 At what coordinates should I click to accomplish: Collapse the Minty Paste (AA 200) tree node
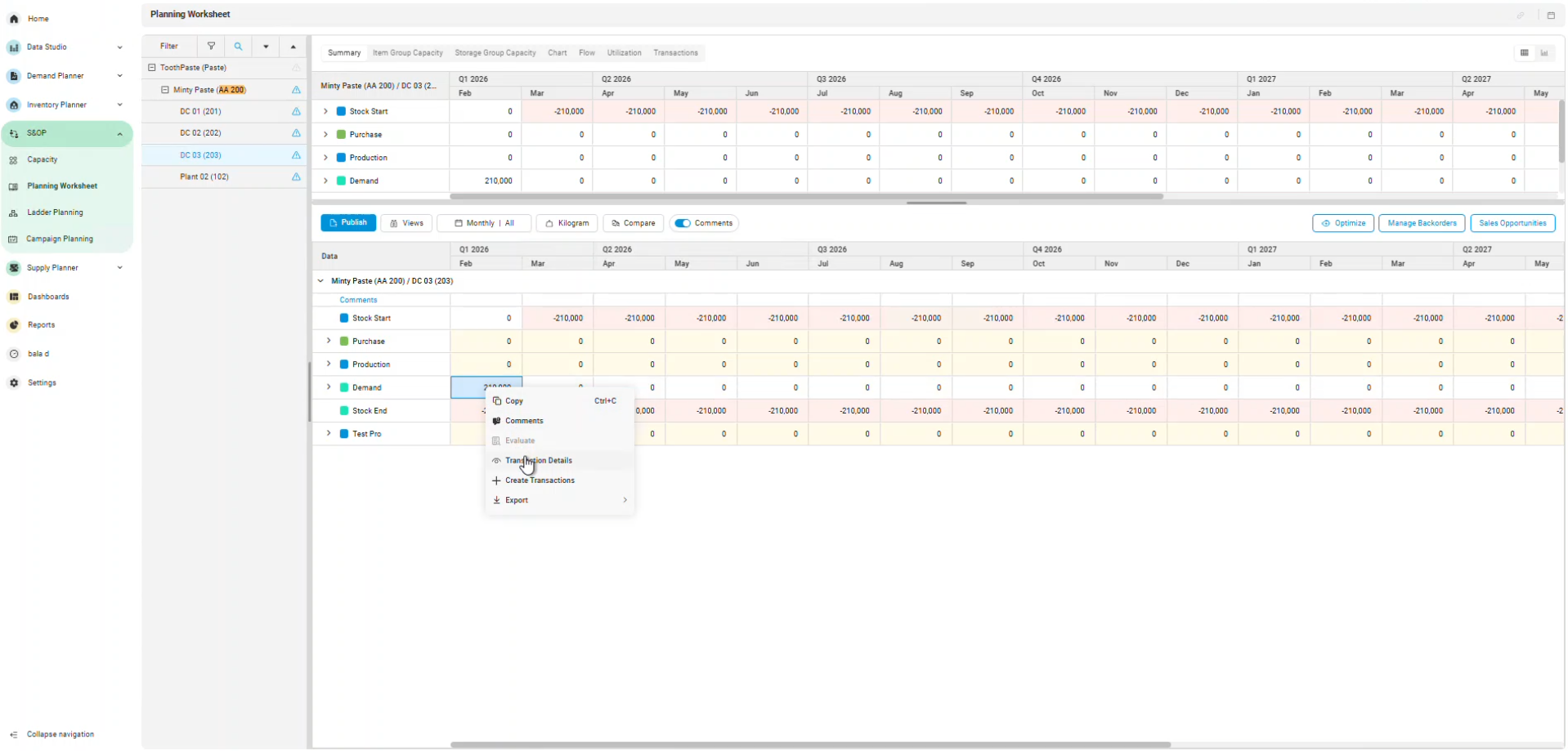coord(165,90)
